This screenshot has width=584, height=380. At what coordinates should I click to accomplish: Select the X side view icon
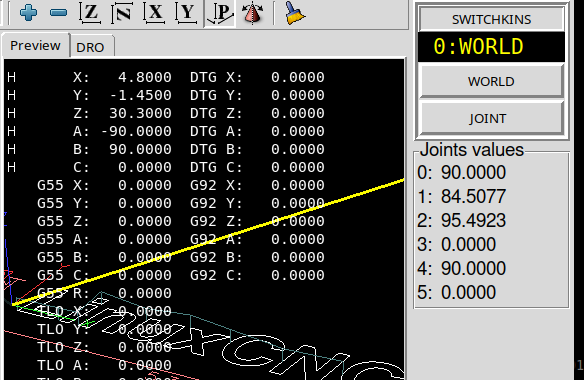tap(155, 13)
